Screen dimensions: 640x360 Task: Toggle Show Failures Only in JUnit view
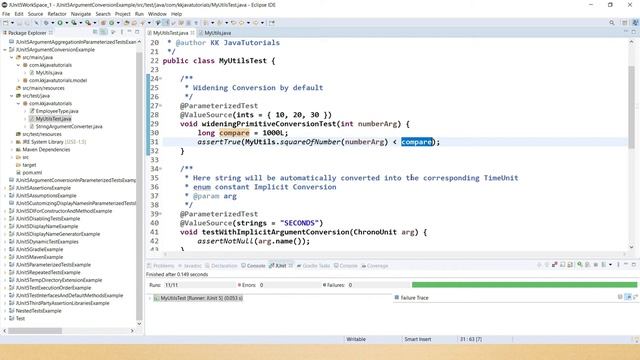[x=554, y=264]
